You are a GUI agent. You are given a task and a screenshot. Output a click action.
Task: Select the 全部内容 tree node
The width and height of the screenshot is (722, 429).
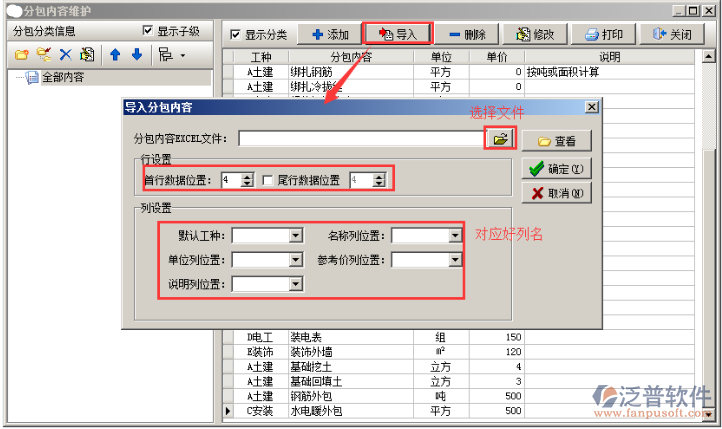point(63,77)
